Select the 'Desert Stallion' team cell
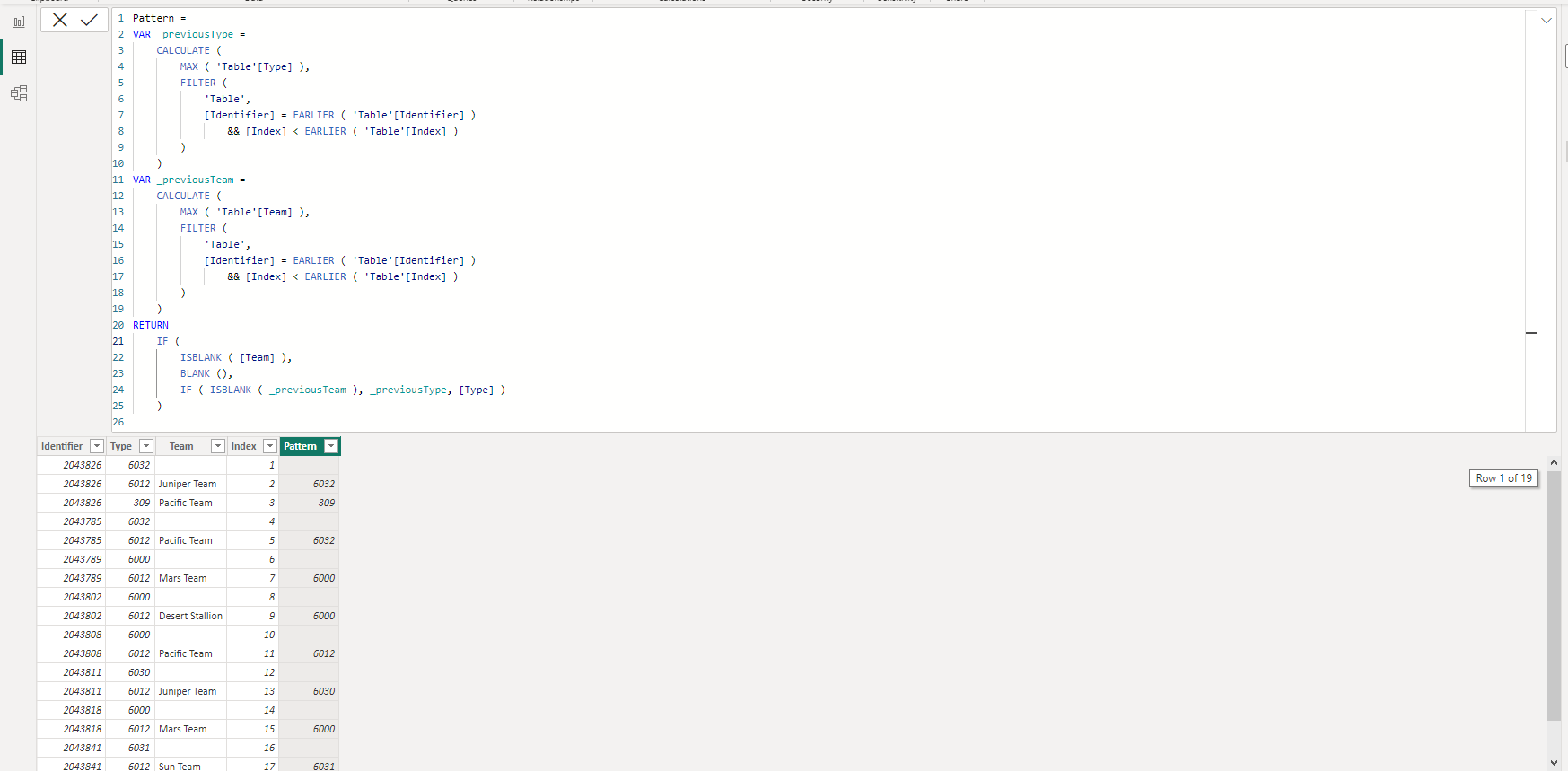Image resolution: width=1568 pixels, height=771 pixels. tap(190, 616)
